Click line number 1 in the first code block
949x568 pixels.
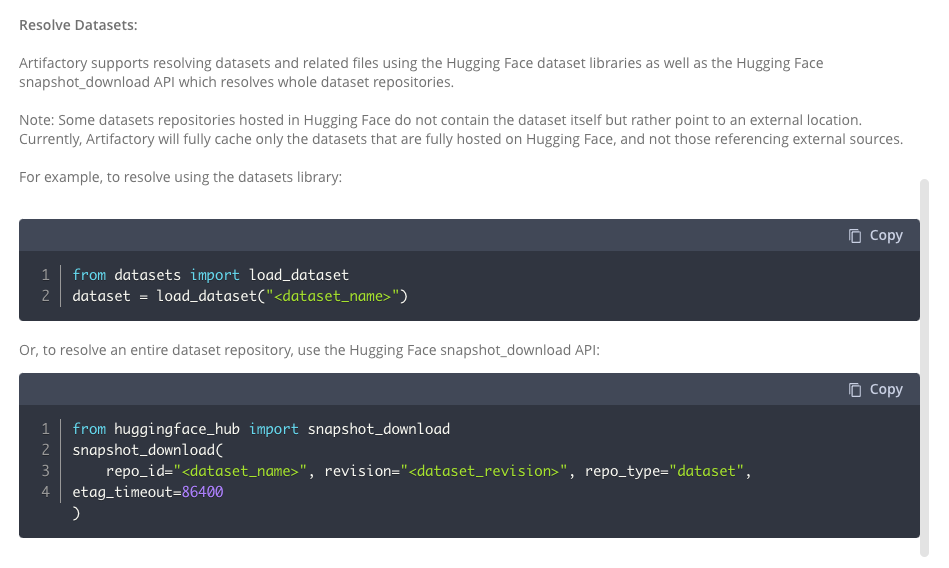click(x=45, y=275)
